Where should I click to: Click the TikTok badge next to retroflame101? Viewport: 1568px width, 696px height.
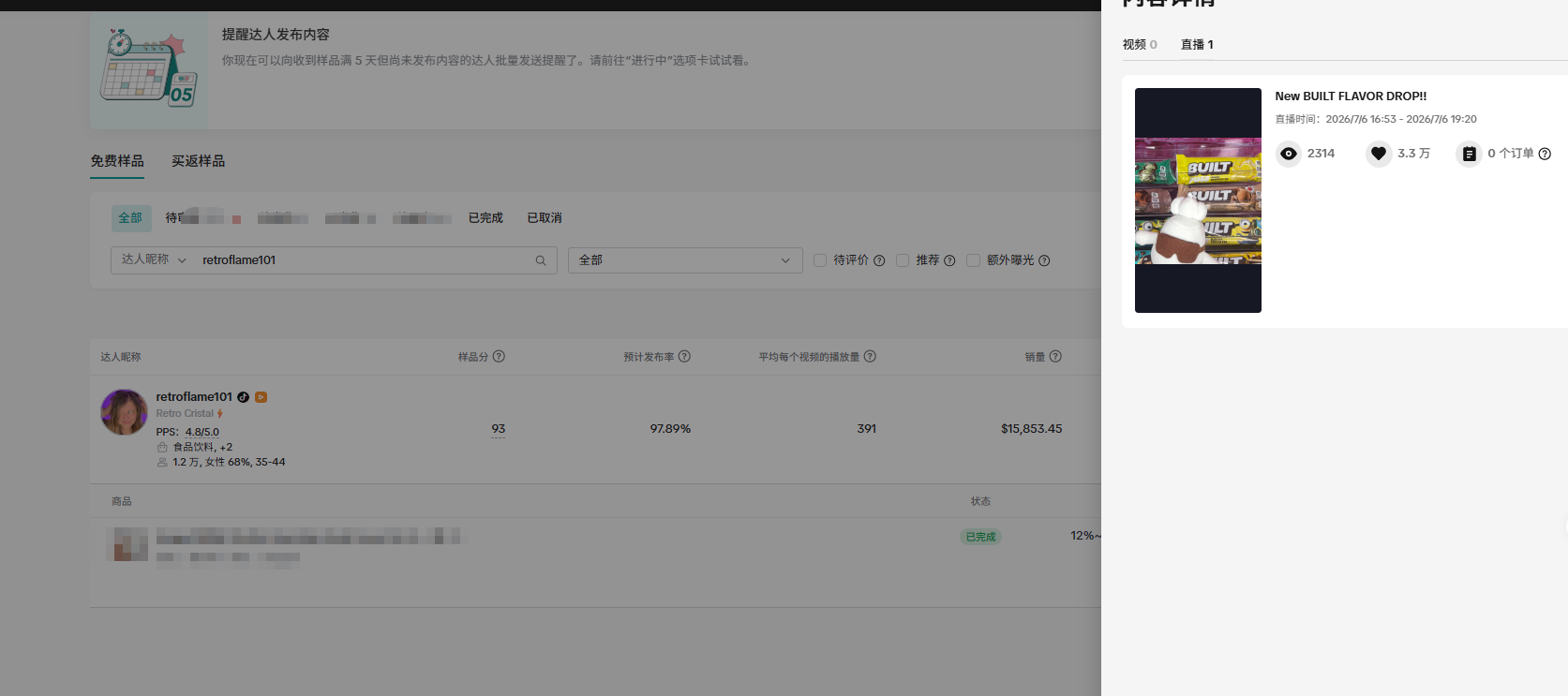(243, 397)
